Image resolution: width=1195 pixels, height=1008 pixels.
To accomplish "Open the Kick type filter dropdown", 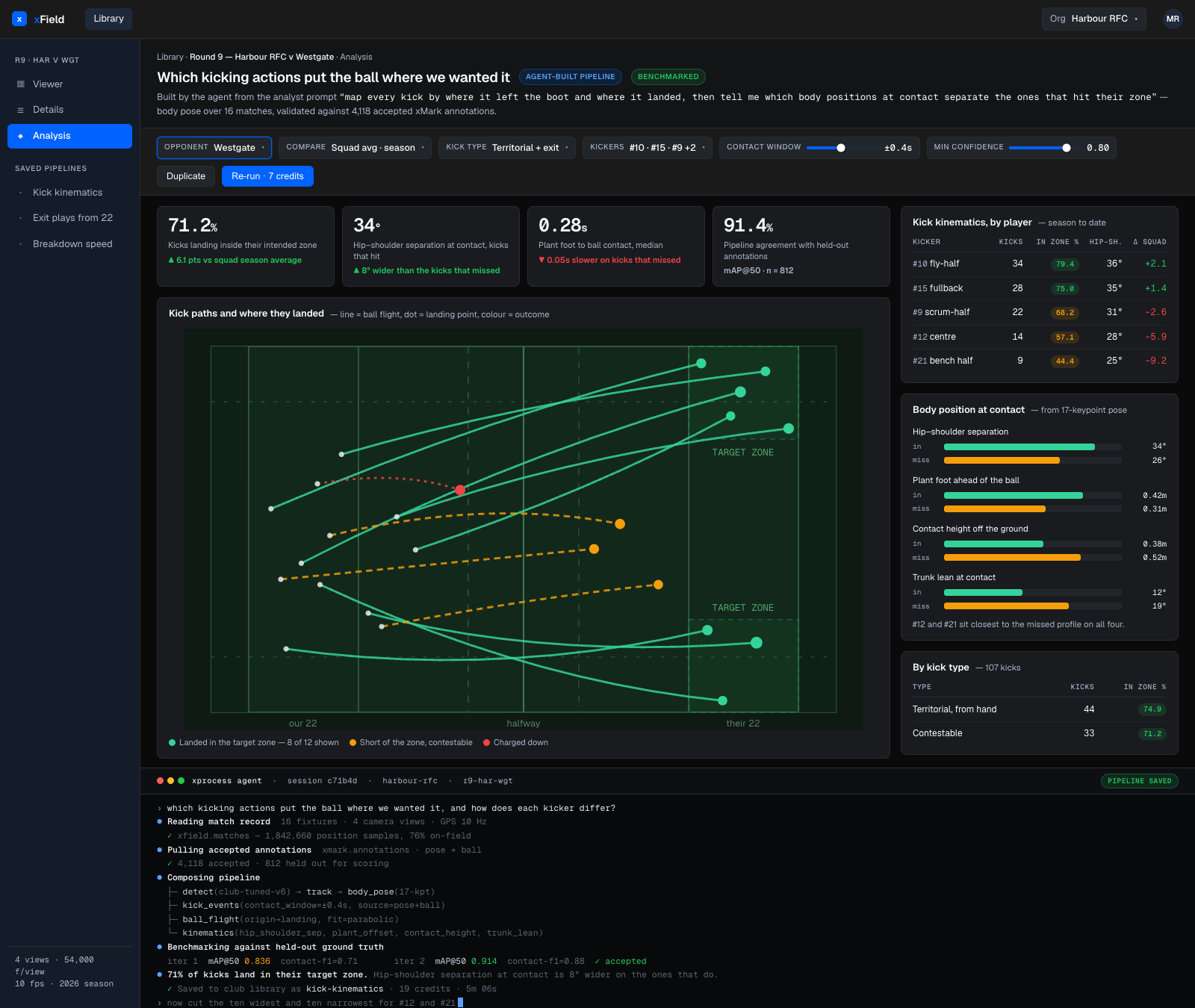I will click(507, 148).
